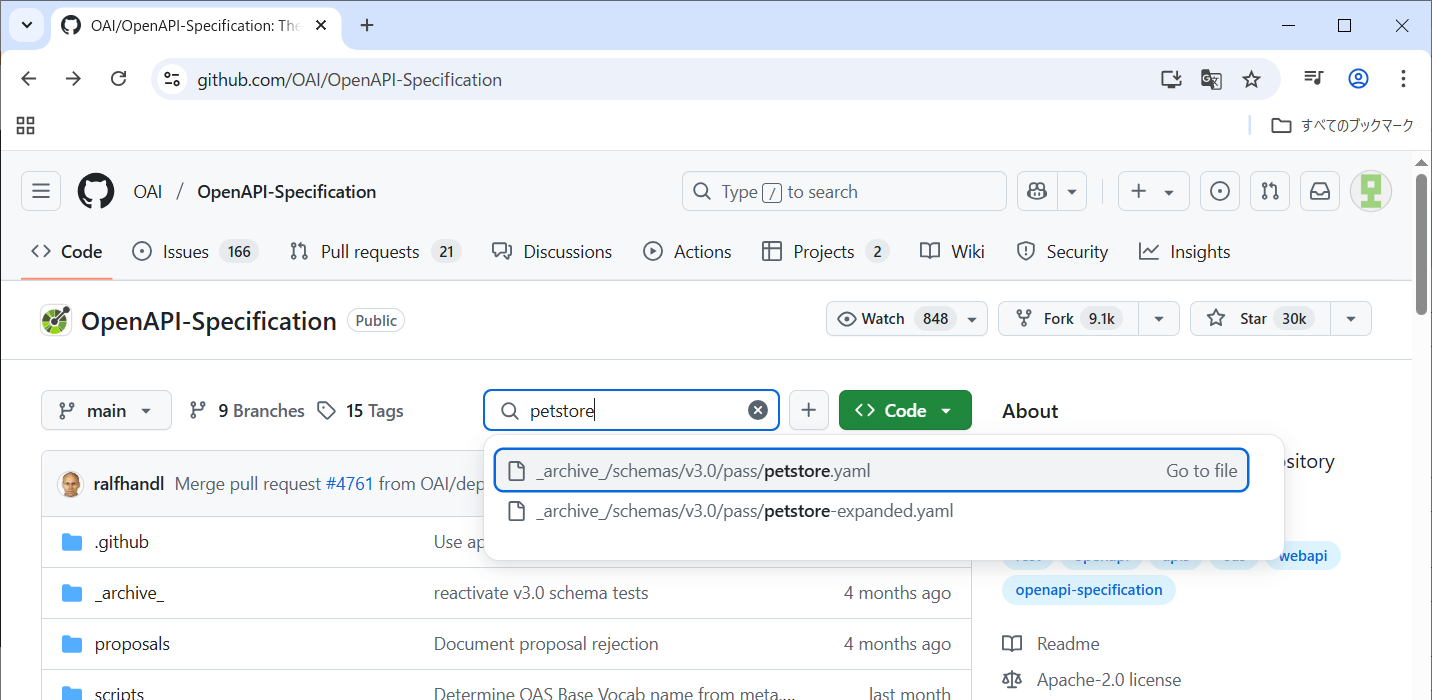Open your issues icon in header

1220,191
